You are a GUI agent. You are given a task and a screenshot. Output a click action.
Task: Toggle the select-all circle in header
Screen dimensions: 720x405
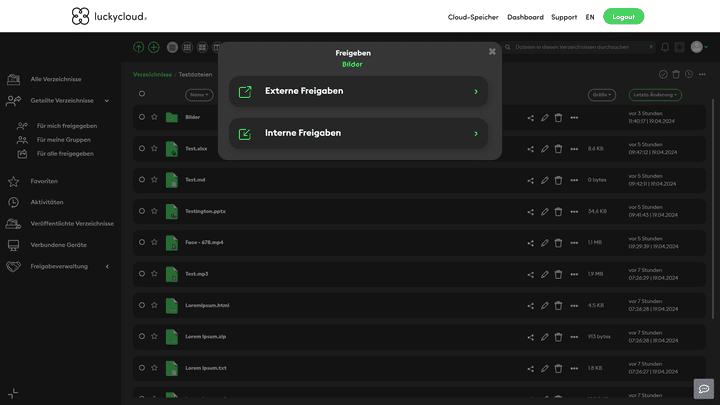(142, 94)
